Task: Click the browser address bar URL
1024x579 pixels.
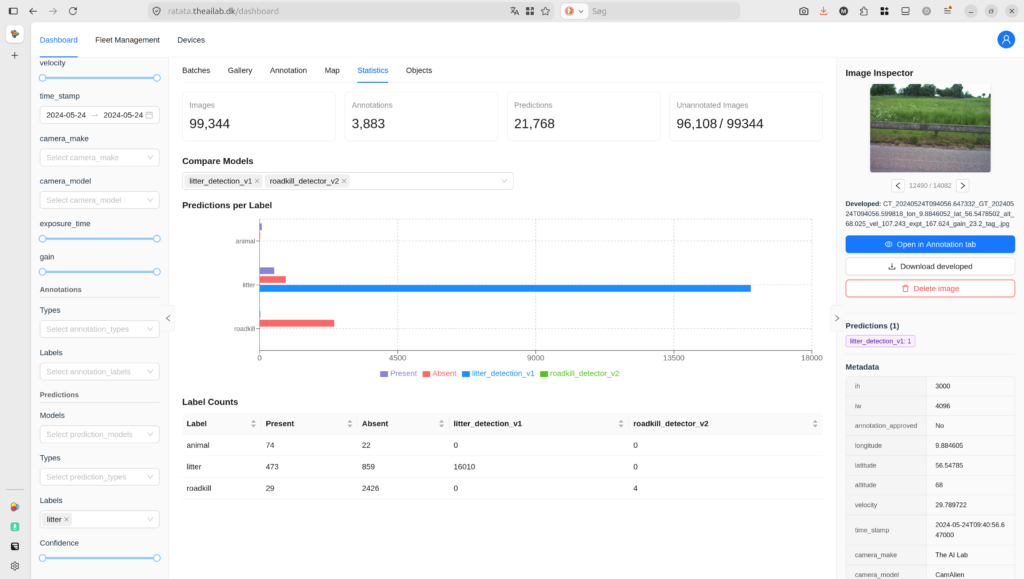Action: (x=223, y=11)
